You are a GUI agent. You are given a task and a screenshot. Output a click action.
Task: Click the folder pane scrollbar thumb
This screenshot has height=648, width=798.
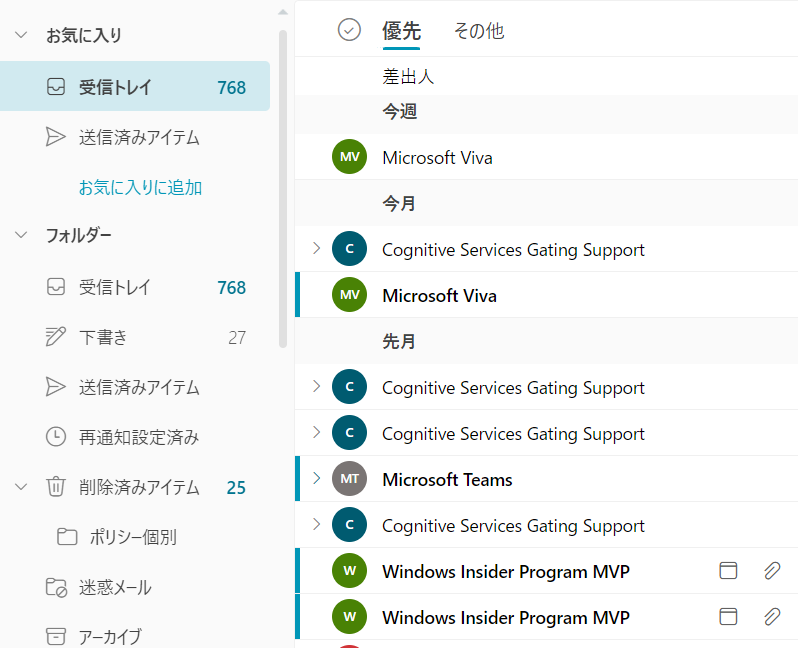(x=283, y=189)
